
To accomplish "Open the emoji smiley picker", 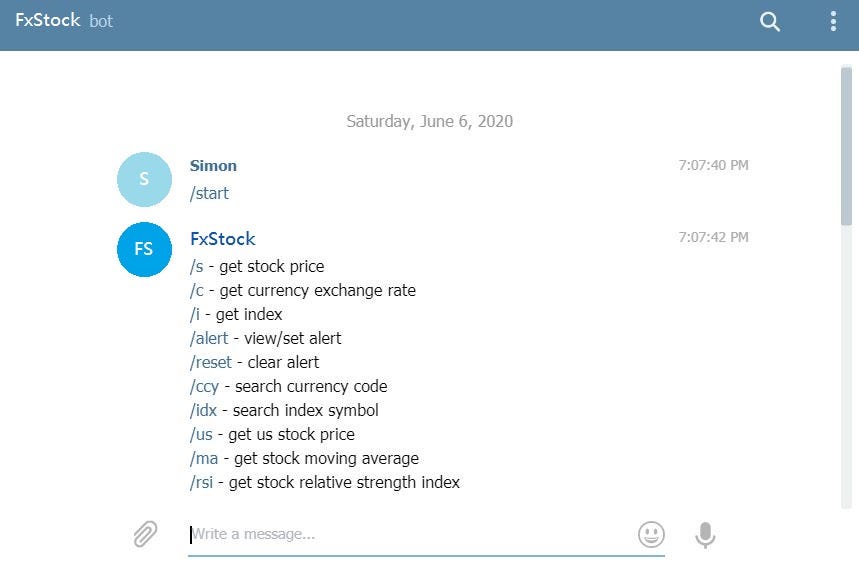I will click(651, 534).
